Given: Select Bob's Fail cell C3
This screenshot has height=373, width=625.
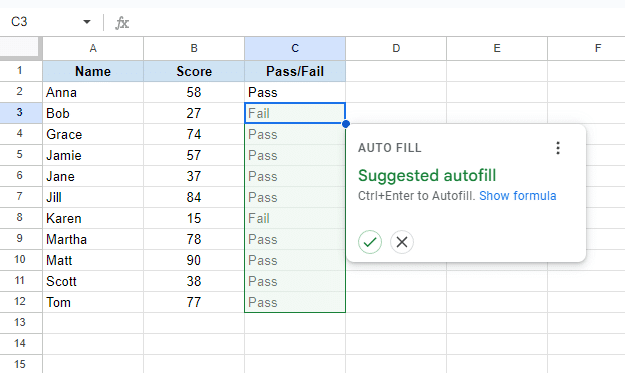Looking at the screenshot, I should click(x=295, y=113).
